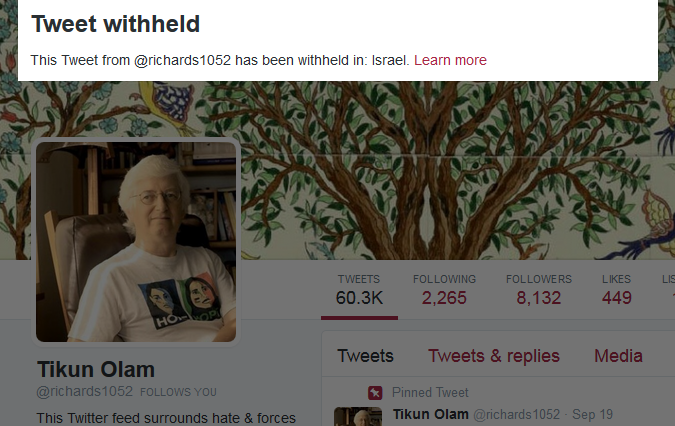
Task: Click the Tikun Olam profile name heading
Action: click(x=96, y=370)
